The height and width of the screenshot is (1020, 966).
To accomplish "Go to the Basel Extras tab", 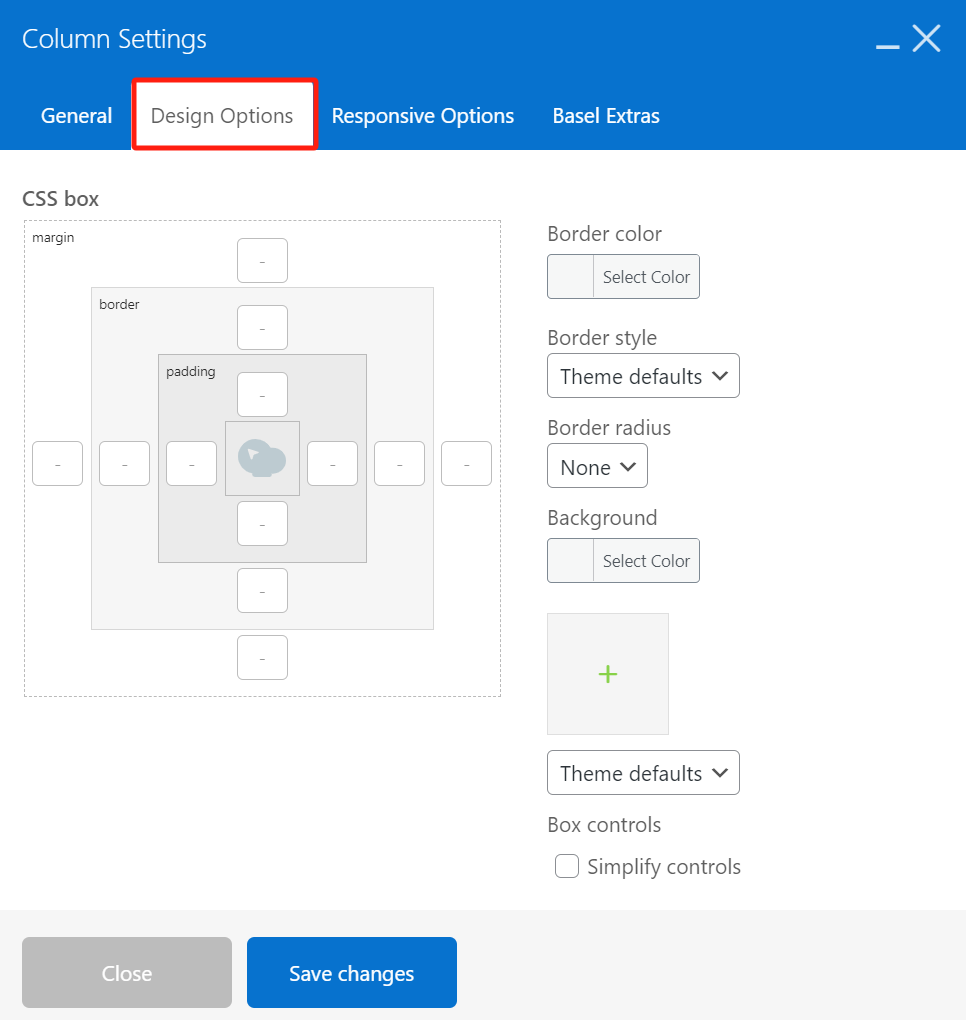I will (x=605, y=116).
